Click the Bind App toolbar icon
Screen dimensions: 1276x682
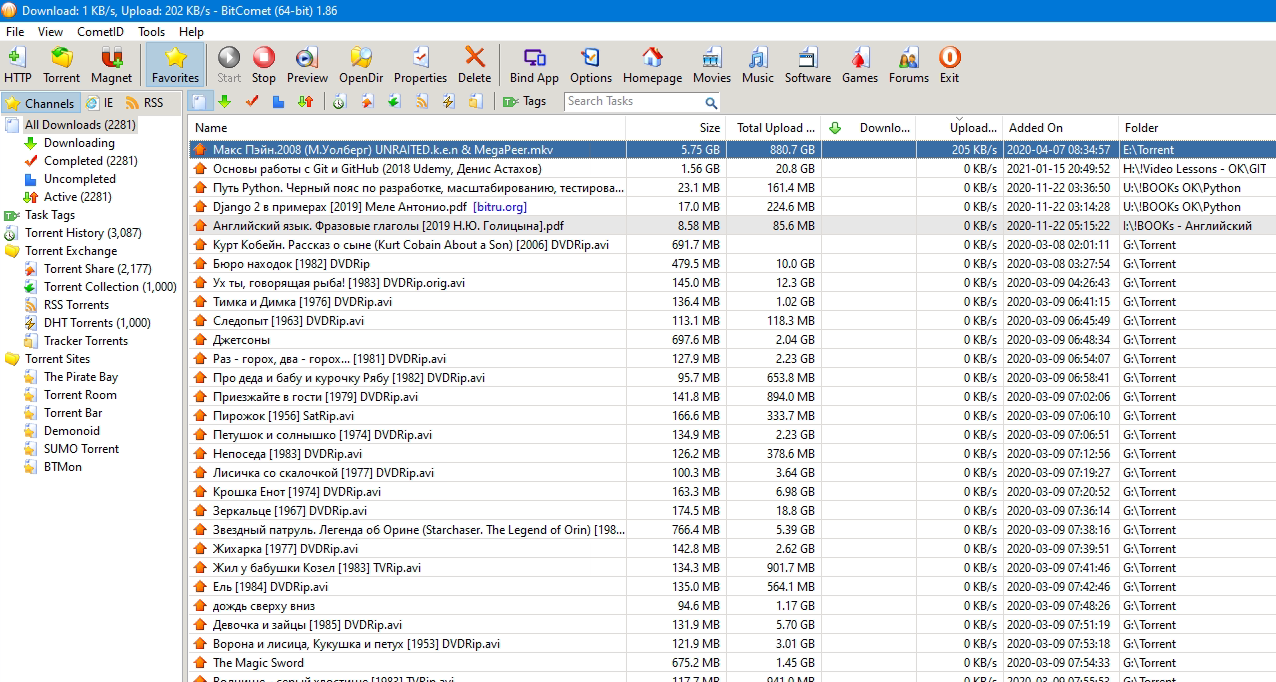coord(534,65)
